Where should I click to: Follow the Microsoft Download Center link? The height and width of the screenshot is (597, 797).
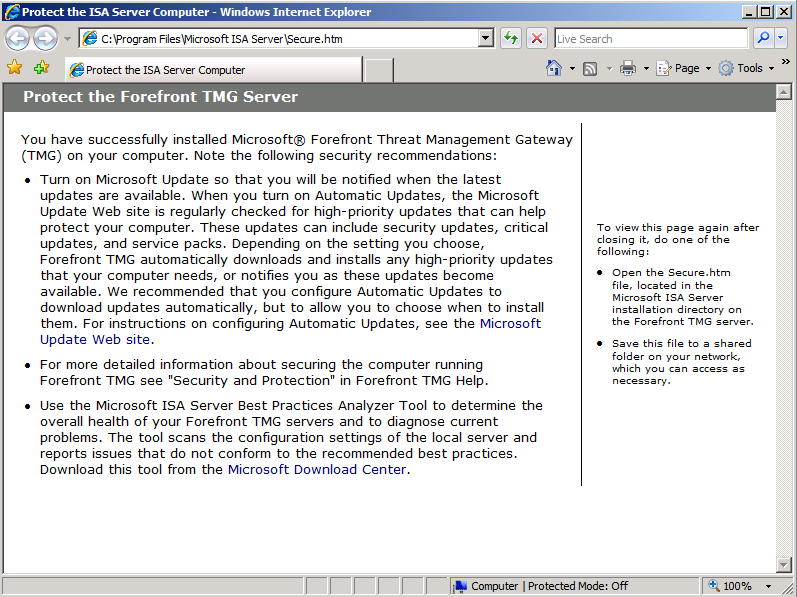pos(316,469)
